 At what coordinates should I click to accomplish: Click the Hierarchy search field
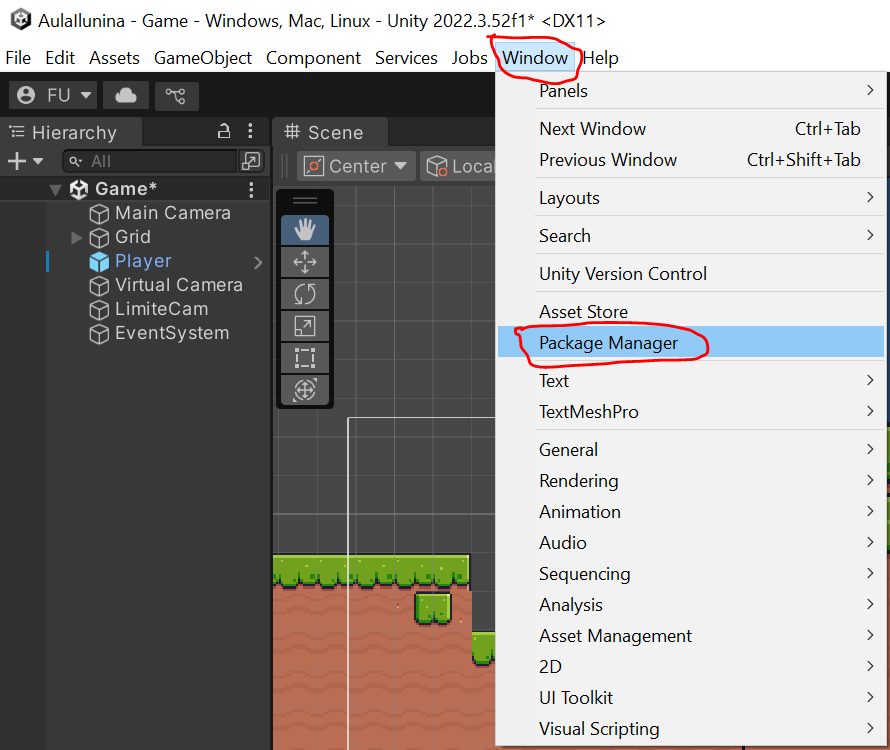pyautogui.click(x=150, y=161)
